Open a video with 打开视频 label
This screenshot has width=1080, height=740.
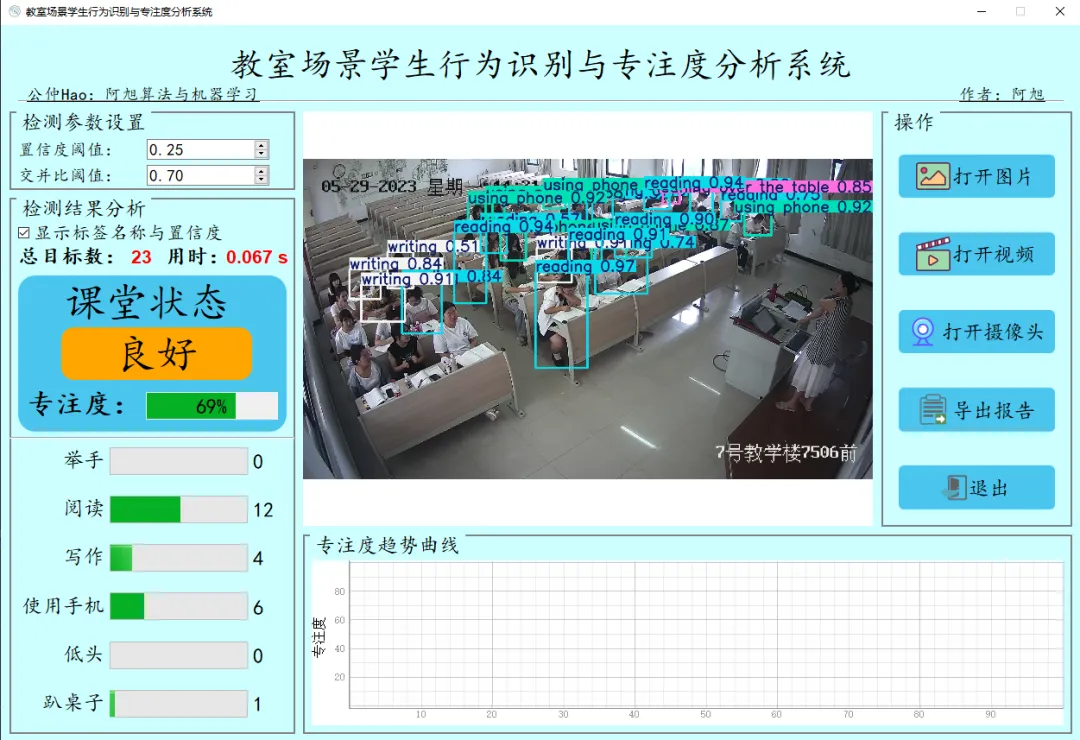[993, 254]
